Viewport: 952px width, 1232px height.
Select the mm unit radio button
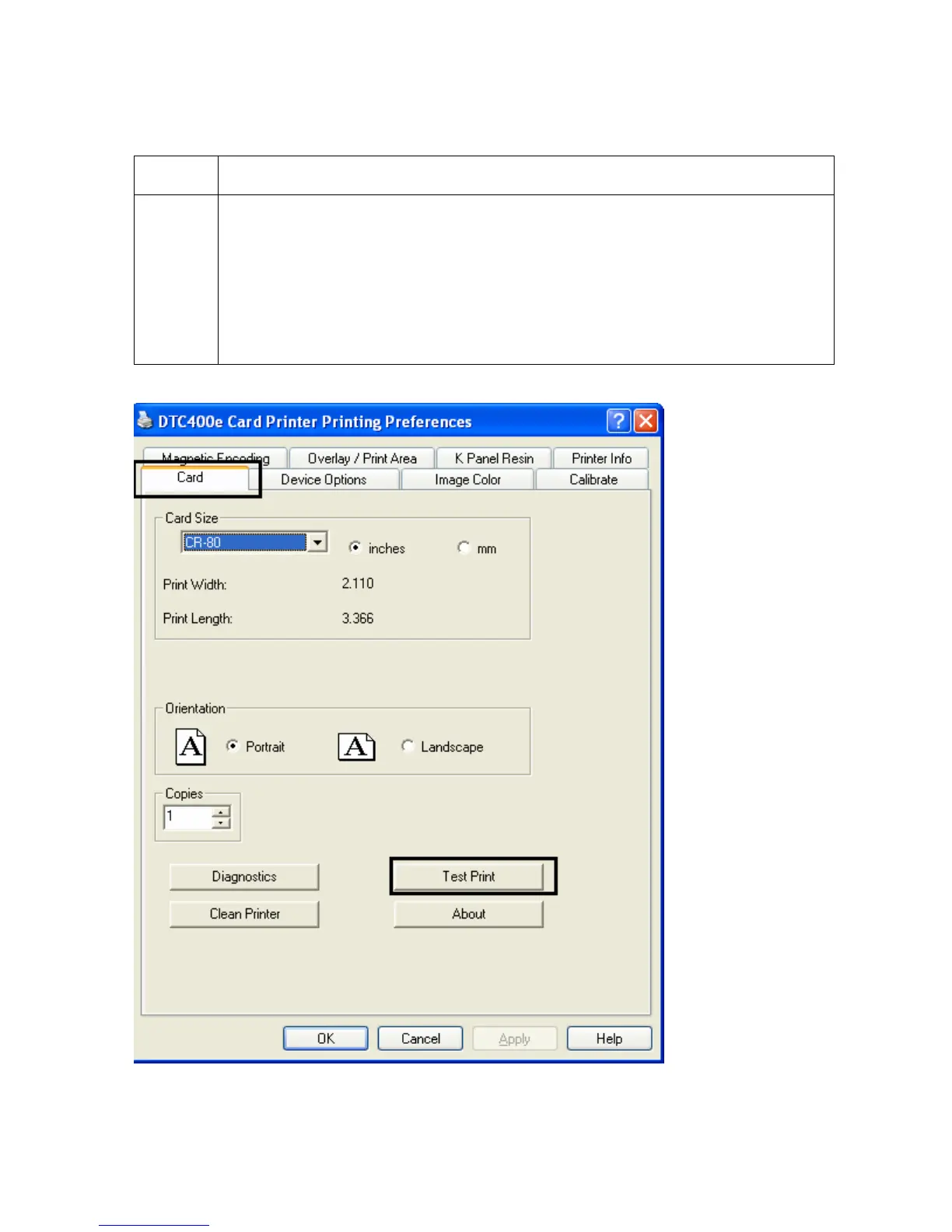(464, 548)
